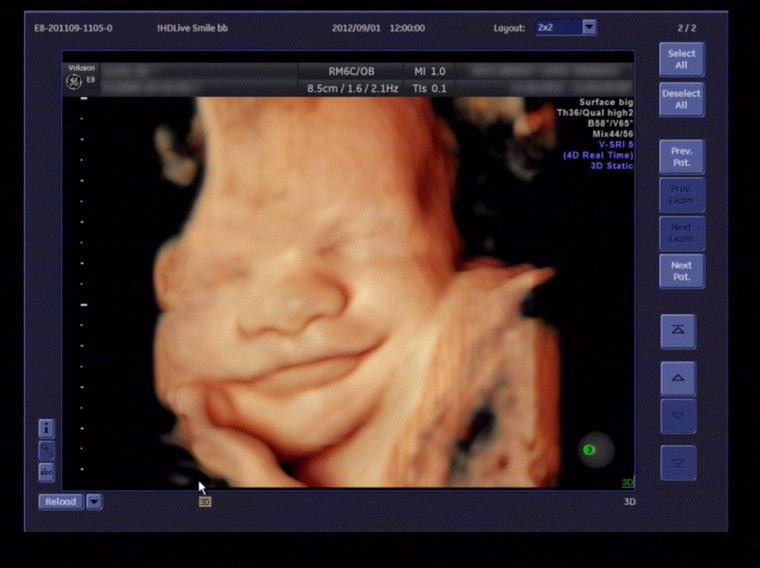Screen dimensions: 760x568
Task: Click the GE Voluson logo
Action: pyautogui.click(x=75, y=78)
